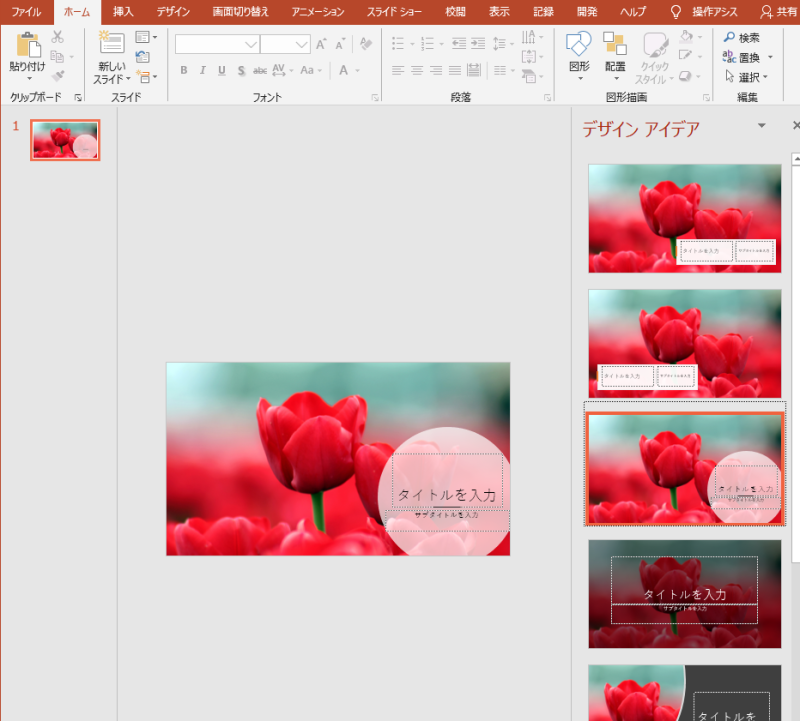Toggle Italic formatting button
Image resolution: width=800 pixels, height=721 pixels.
click(202, 71)
